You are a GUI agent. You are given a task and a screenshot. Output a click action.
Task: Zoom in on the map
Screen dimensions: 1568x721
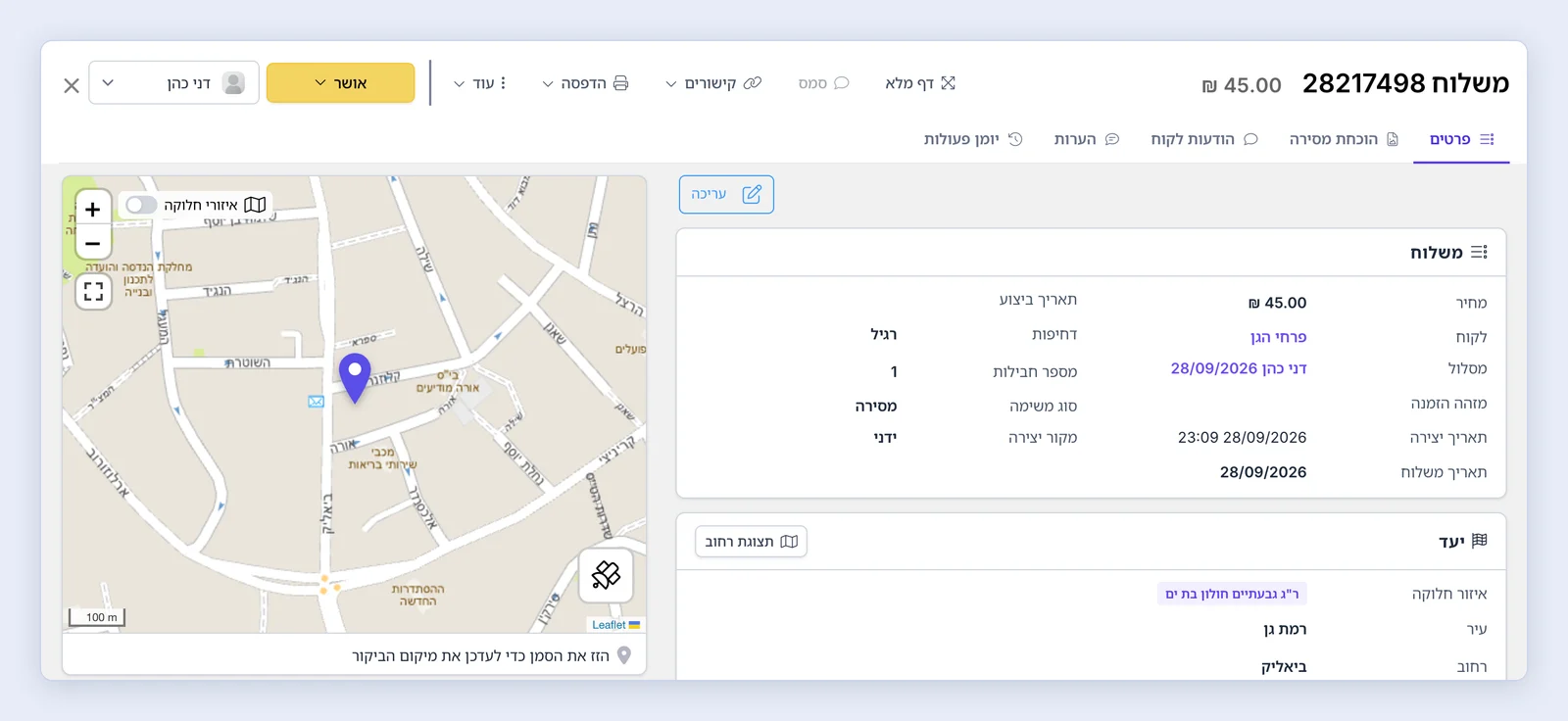[93, 209]
